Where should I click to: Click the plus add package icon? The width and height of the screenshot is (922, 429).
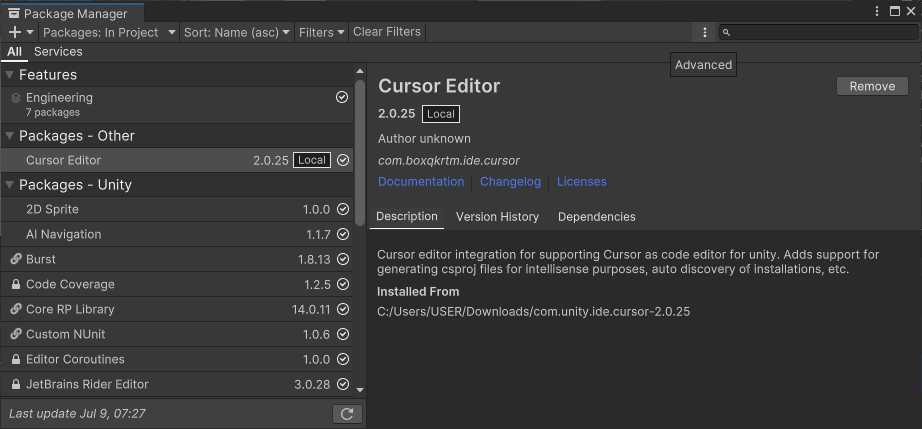point(15,32)
